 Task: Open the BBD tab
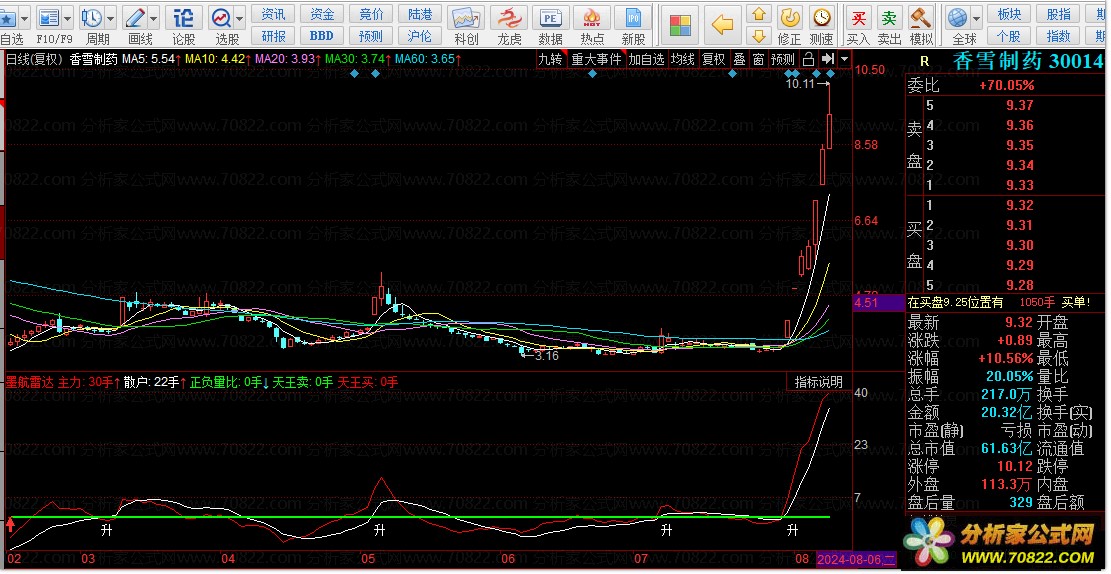[322, 36]
